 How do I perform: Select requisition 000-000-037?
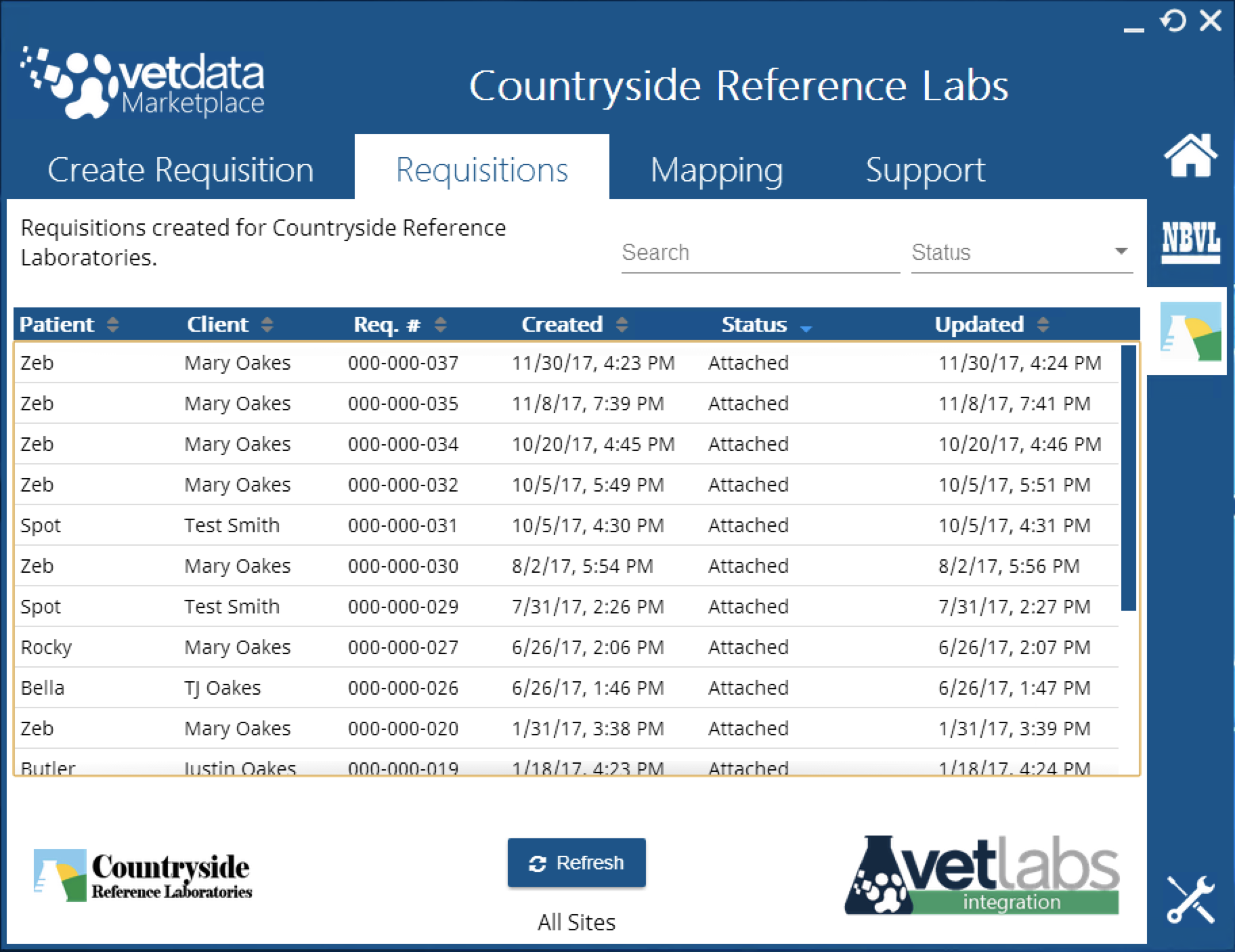pos(566,363)
